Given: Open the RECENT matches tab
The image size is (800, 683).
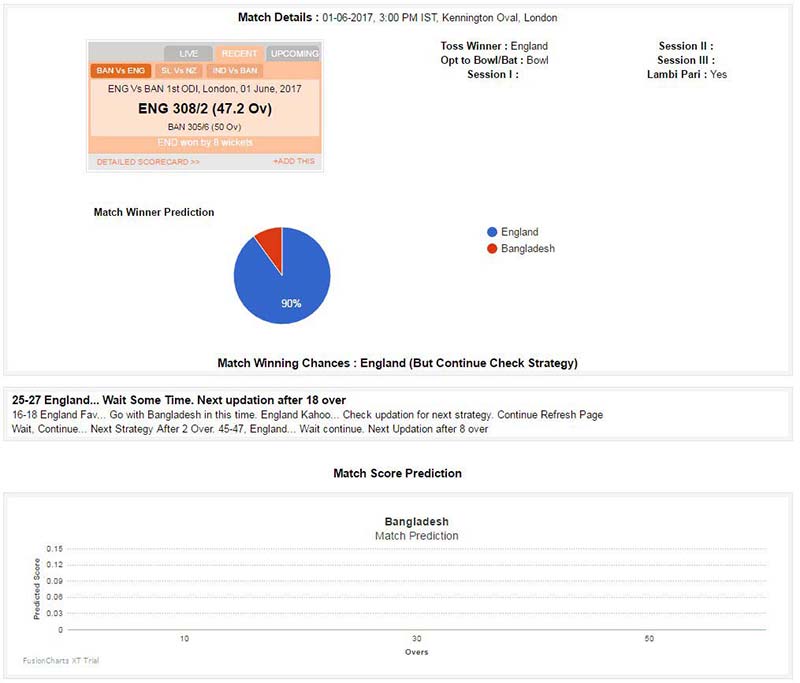Looking at the screenshot, I should (239, 53).
